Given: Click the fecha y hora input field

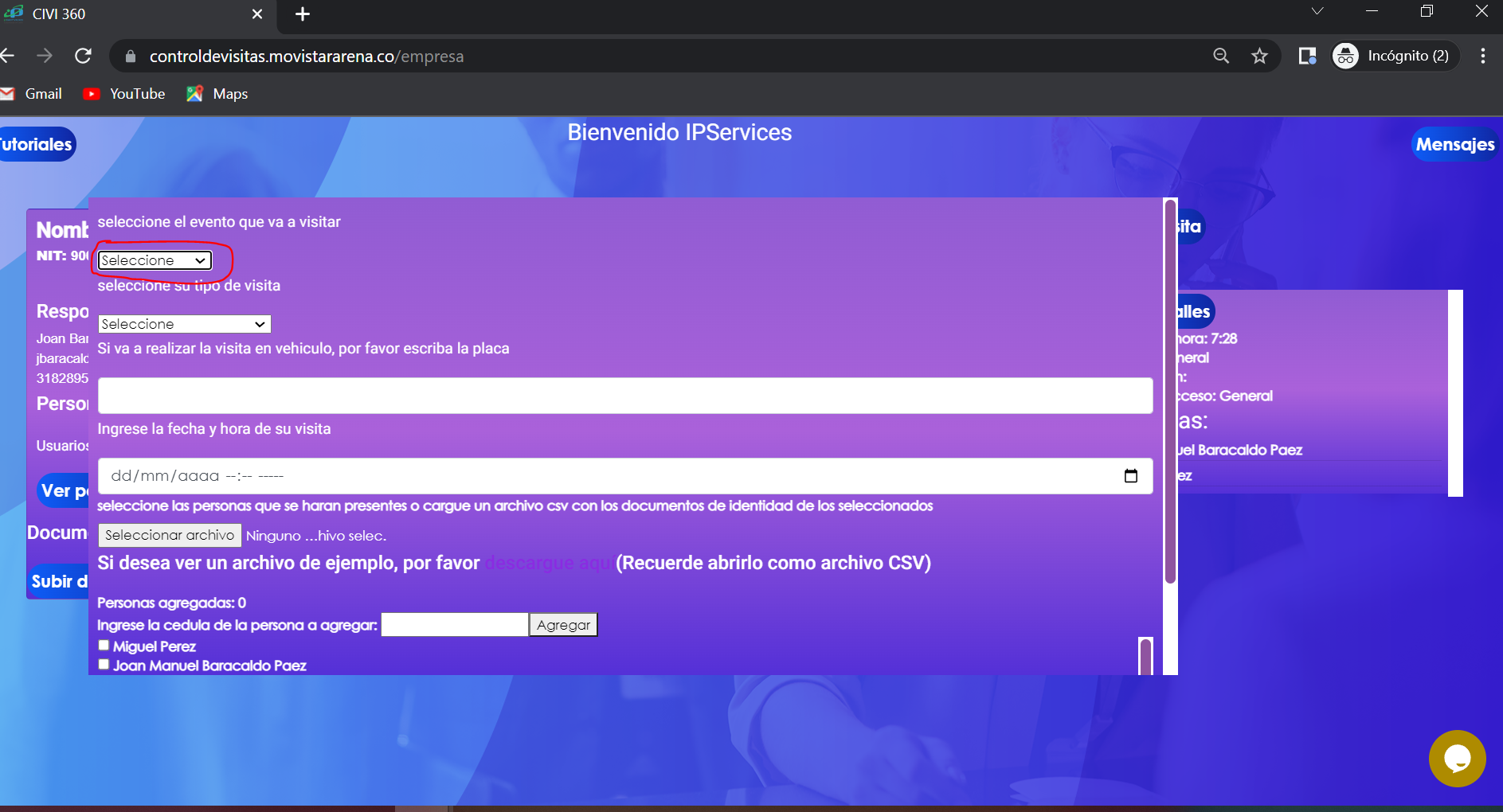Looking at the screenshot, I should tap(625, 476).
